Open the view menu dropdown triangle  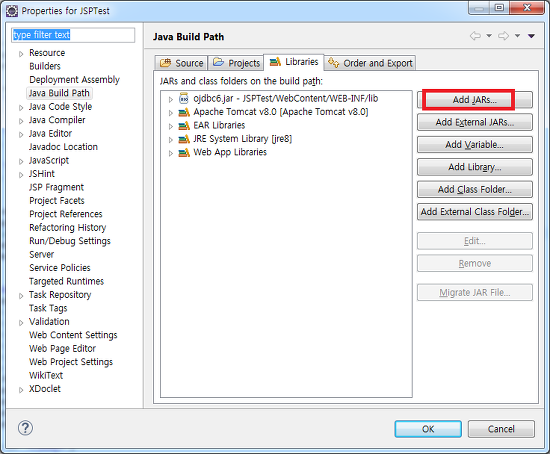(531, 36)
